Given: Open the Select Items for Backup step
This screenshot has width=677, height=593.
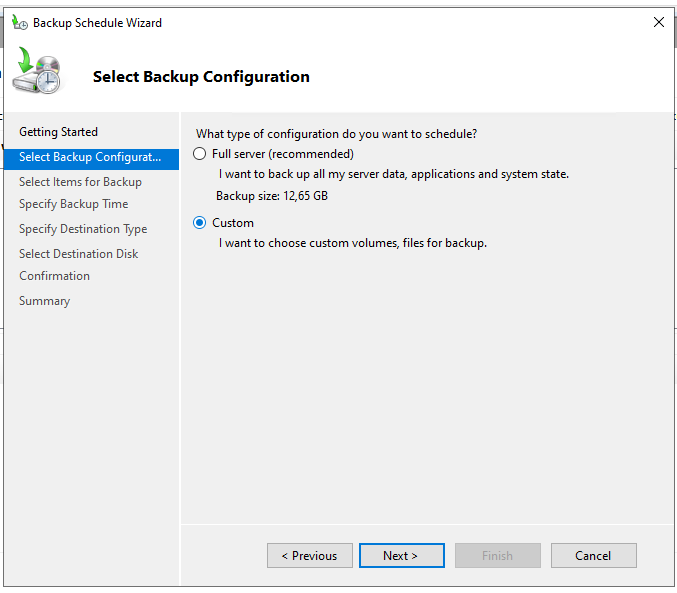Looking at the screenshot, I should click(x=80, y=182).
